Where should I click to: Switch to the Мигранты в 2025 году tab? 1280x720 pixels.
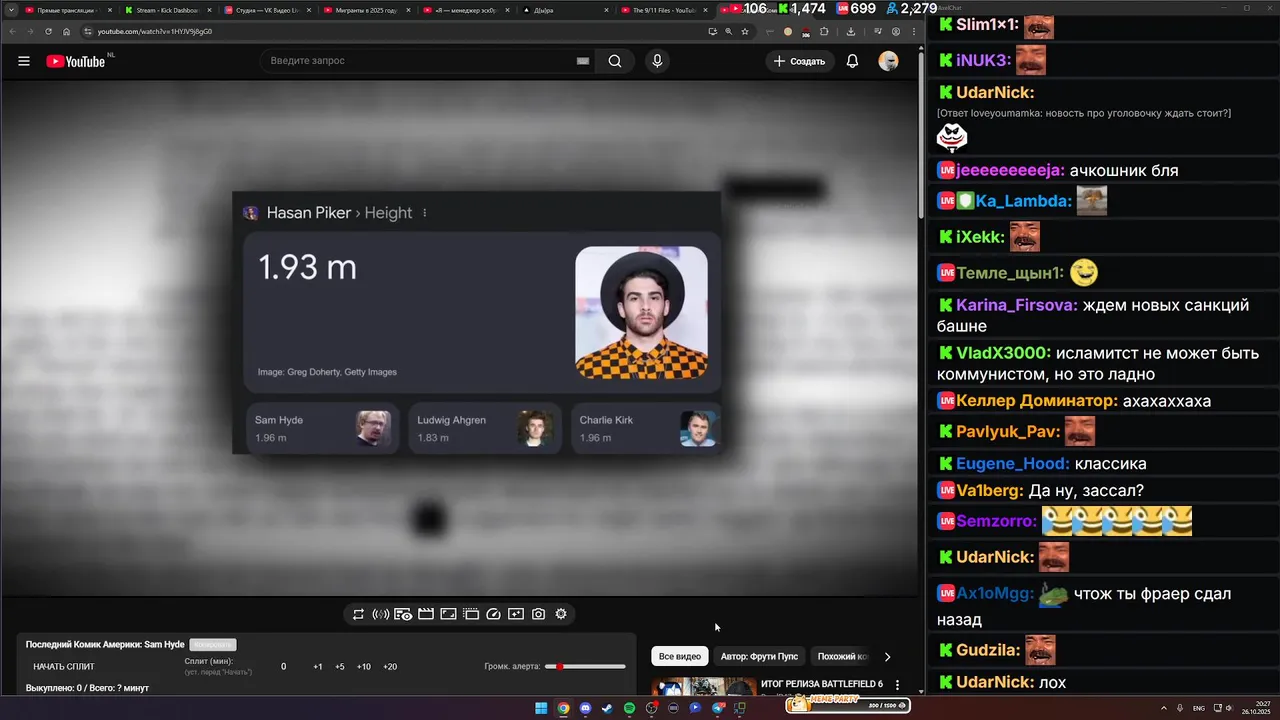(364, 10)
